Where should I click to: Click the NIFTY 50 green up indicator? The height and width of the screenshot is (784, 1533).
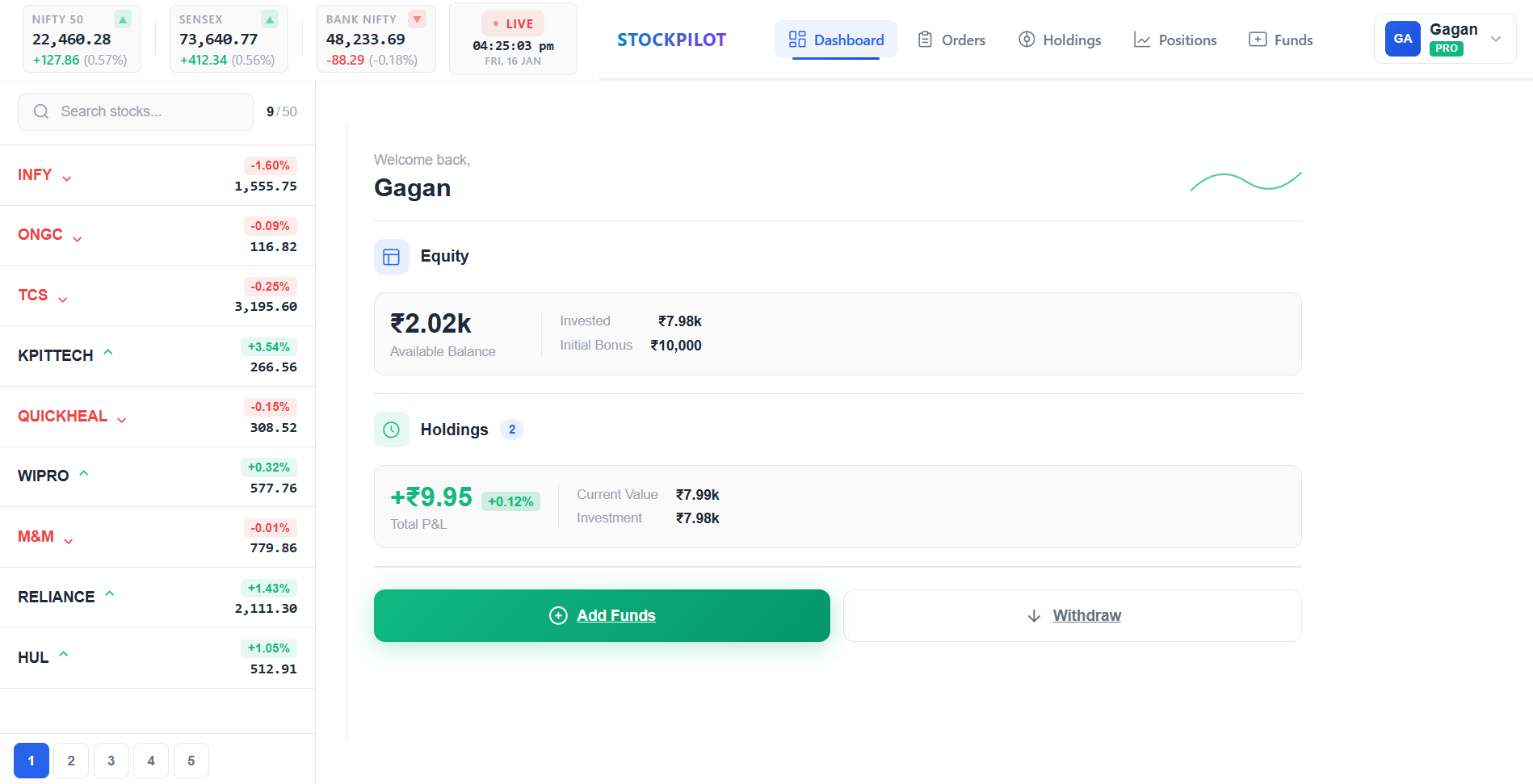coord(123,18)
